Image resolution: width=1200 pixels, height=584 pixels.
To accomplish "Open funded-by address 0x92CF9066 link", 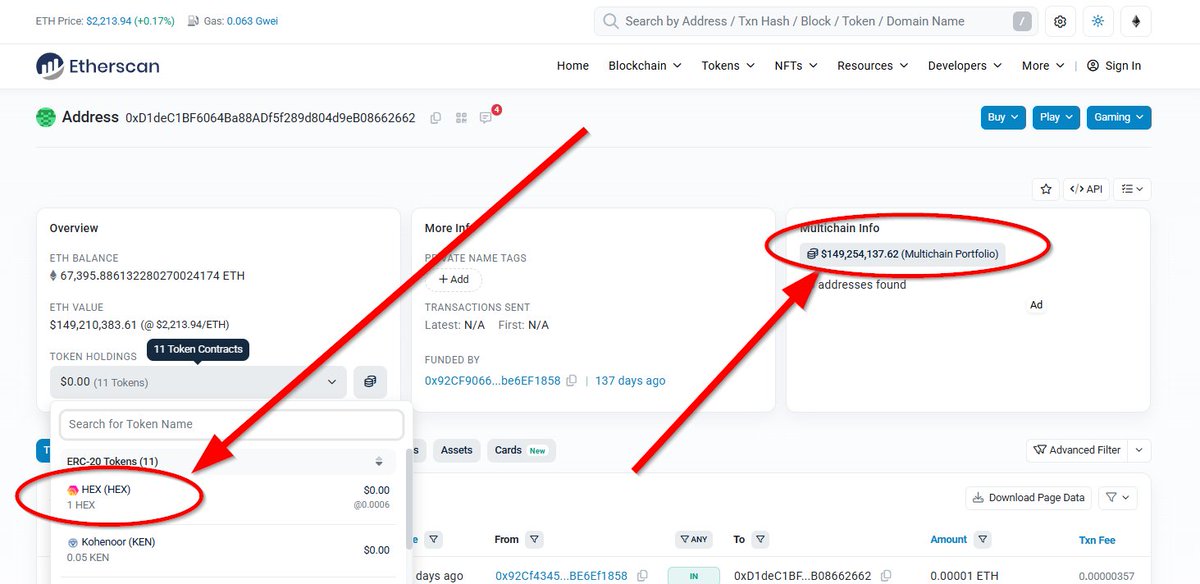I will pyautogui.click(x=492, y=381).
